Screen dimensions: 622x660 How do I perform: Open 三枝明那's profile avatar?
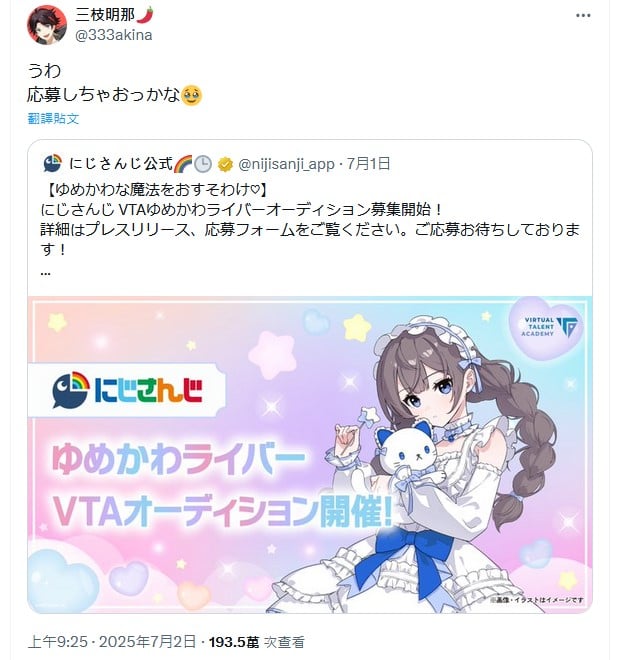pyautogui.click(x=47, y=25)
